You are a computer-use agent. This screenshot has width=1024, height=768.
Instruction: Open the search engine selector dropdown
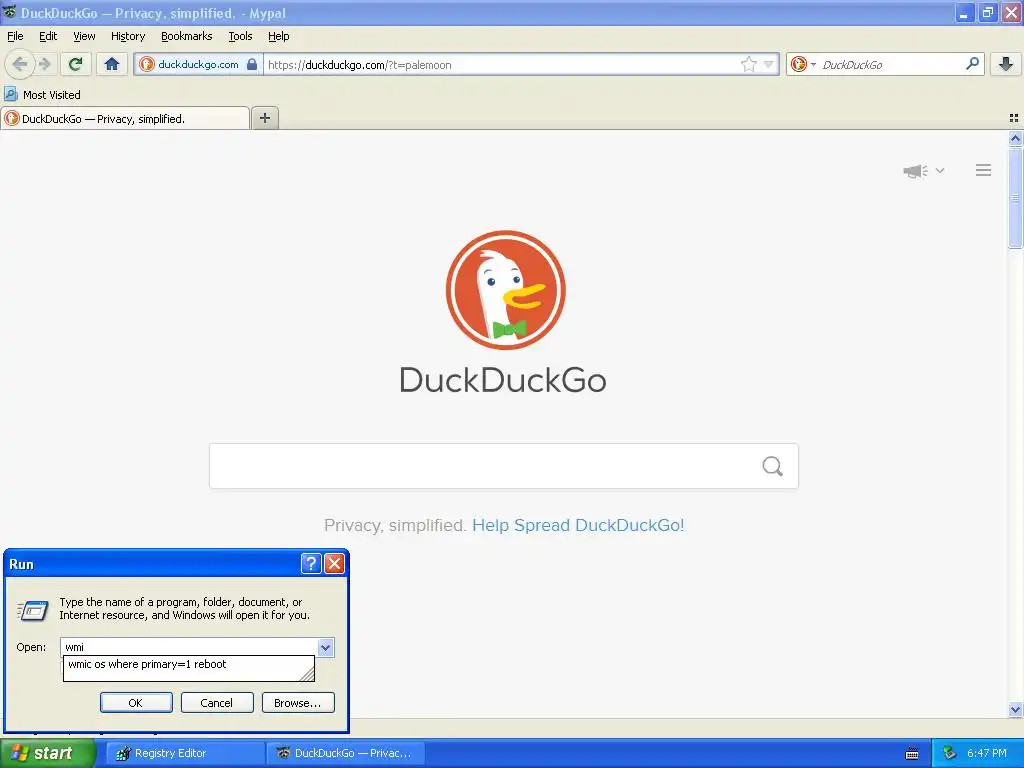tap(803, 64)
